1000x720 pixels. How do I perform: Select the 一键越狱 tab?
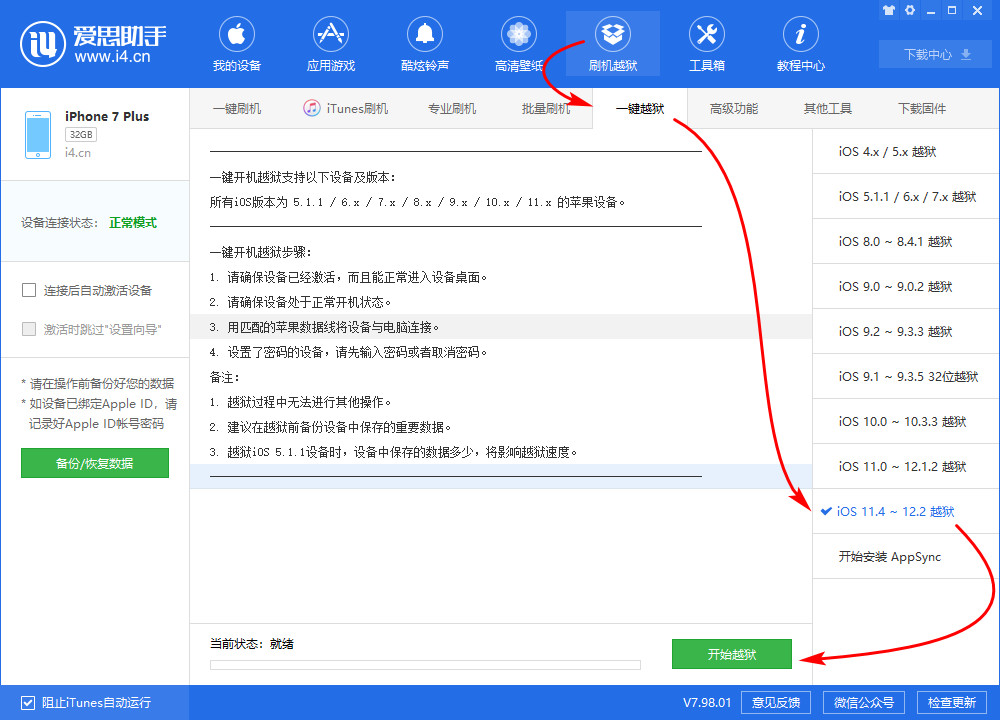(640, 108)
